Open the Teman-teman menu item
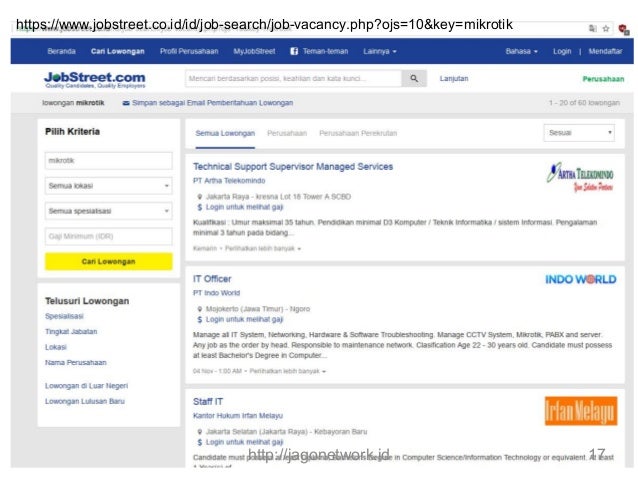The height and width of the screenshot is (479, 638). (x=325, y=51)
